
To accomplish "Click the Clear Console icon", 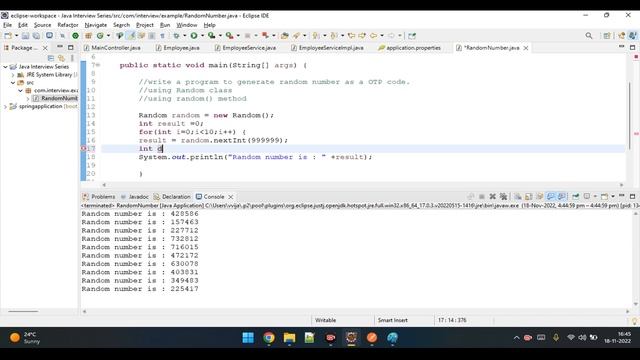I will [x=518, y=196].
